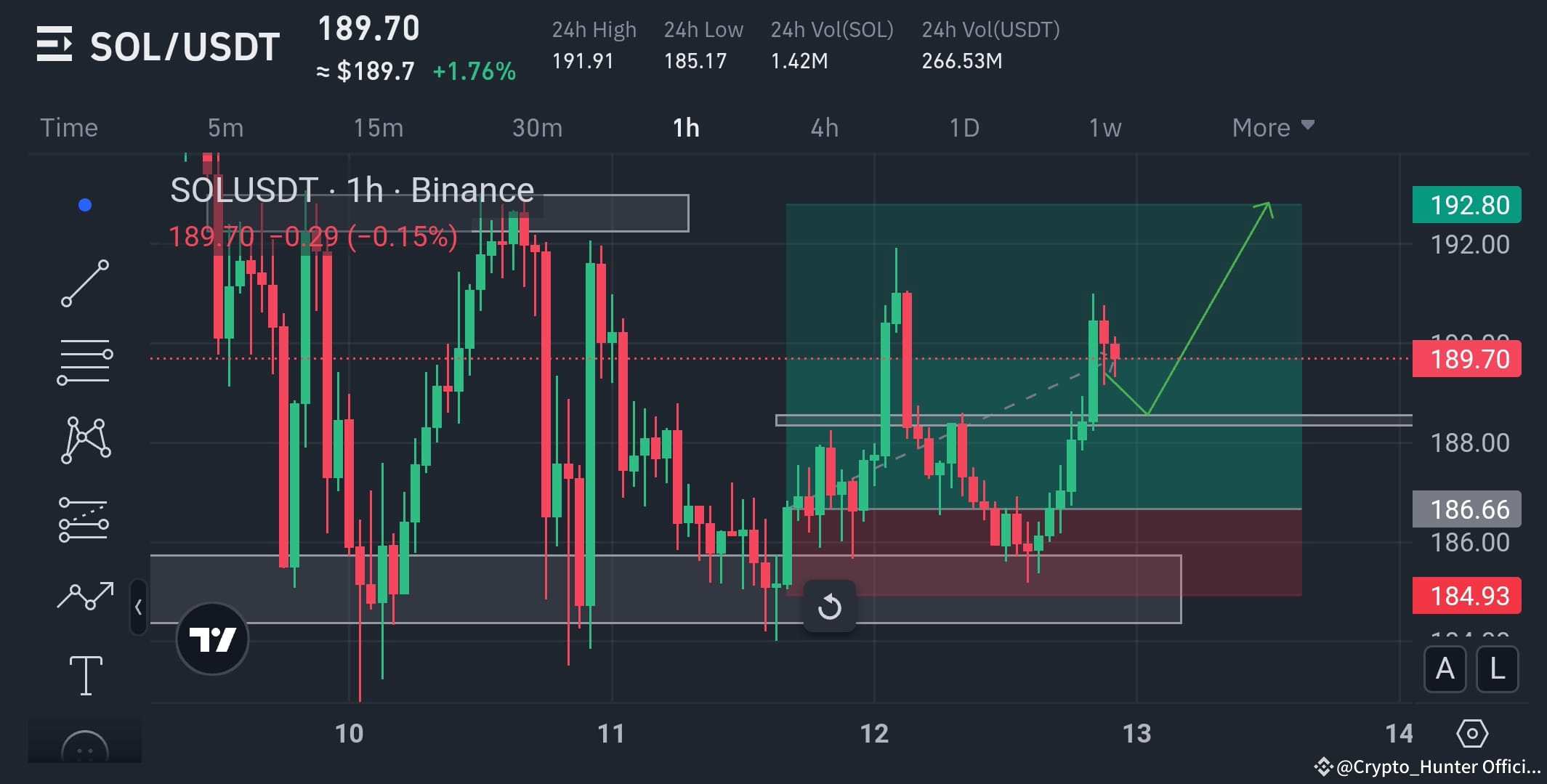Toggle auto-scale with the A button
Image resolution: width=1547 pixels, height=784 pixels.
click(x=1445, y=670)
